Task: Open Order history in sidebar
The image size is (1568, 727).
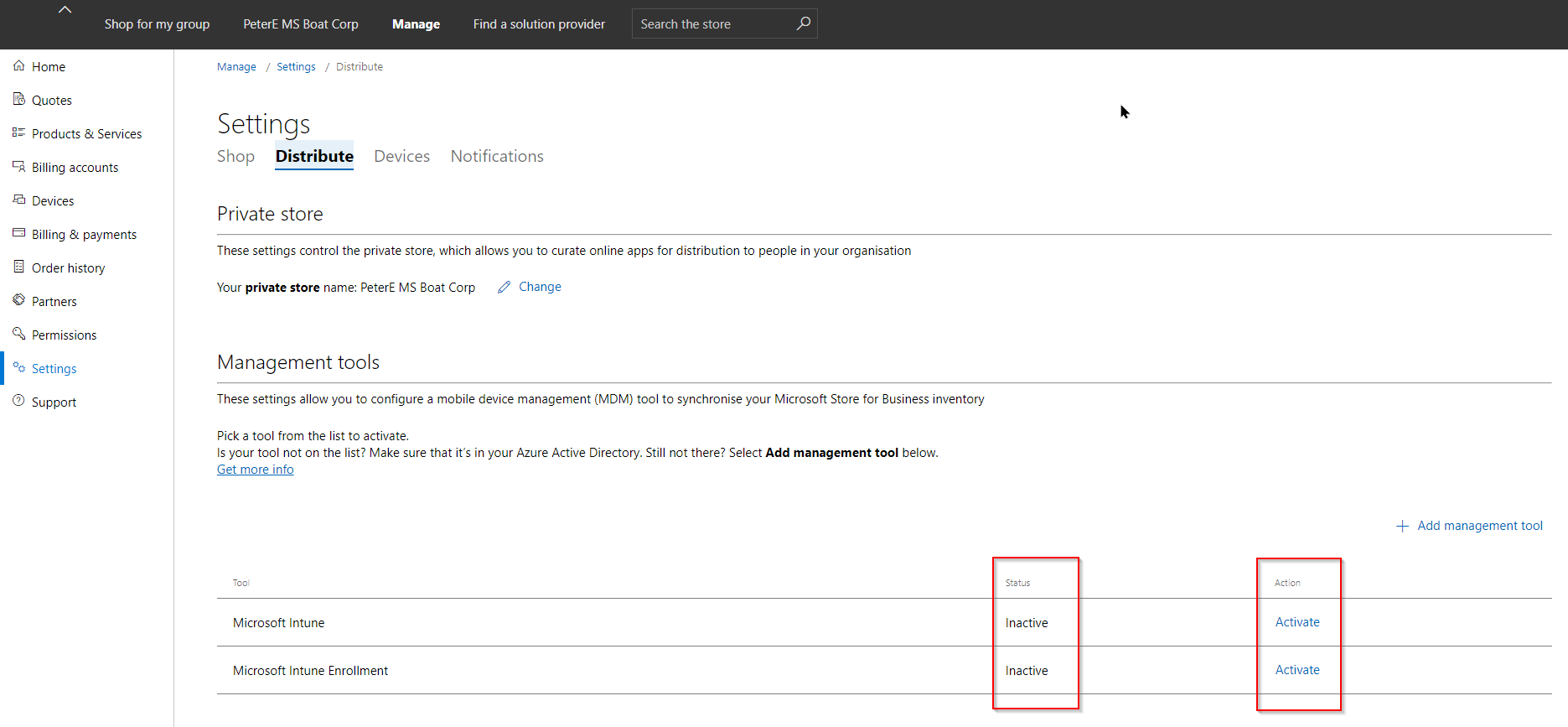Action: coord(68,268)
